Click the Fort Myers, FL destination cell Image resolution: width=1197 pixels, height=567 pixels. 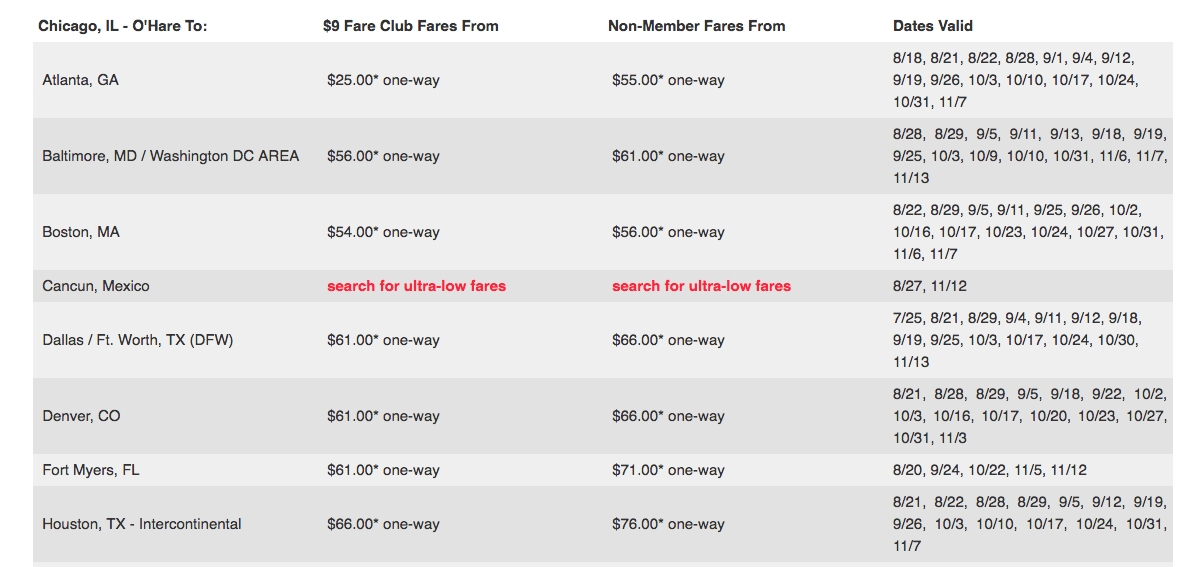91,470
